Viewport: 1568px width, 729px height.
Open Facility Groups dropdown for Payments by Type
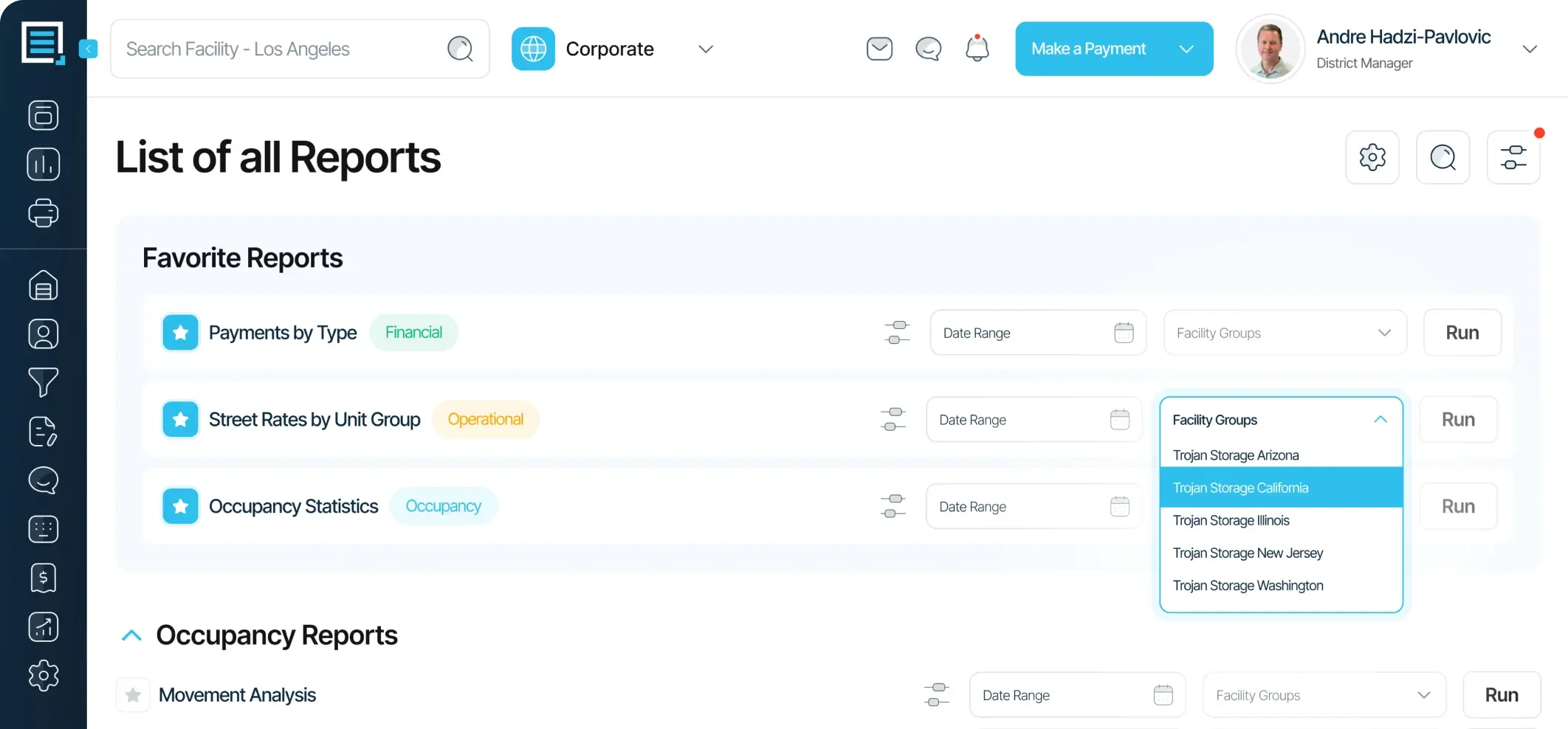coord(1285,333)
